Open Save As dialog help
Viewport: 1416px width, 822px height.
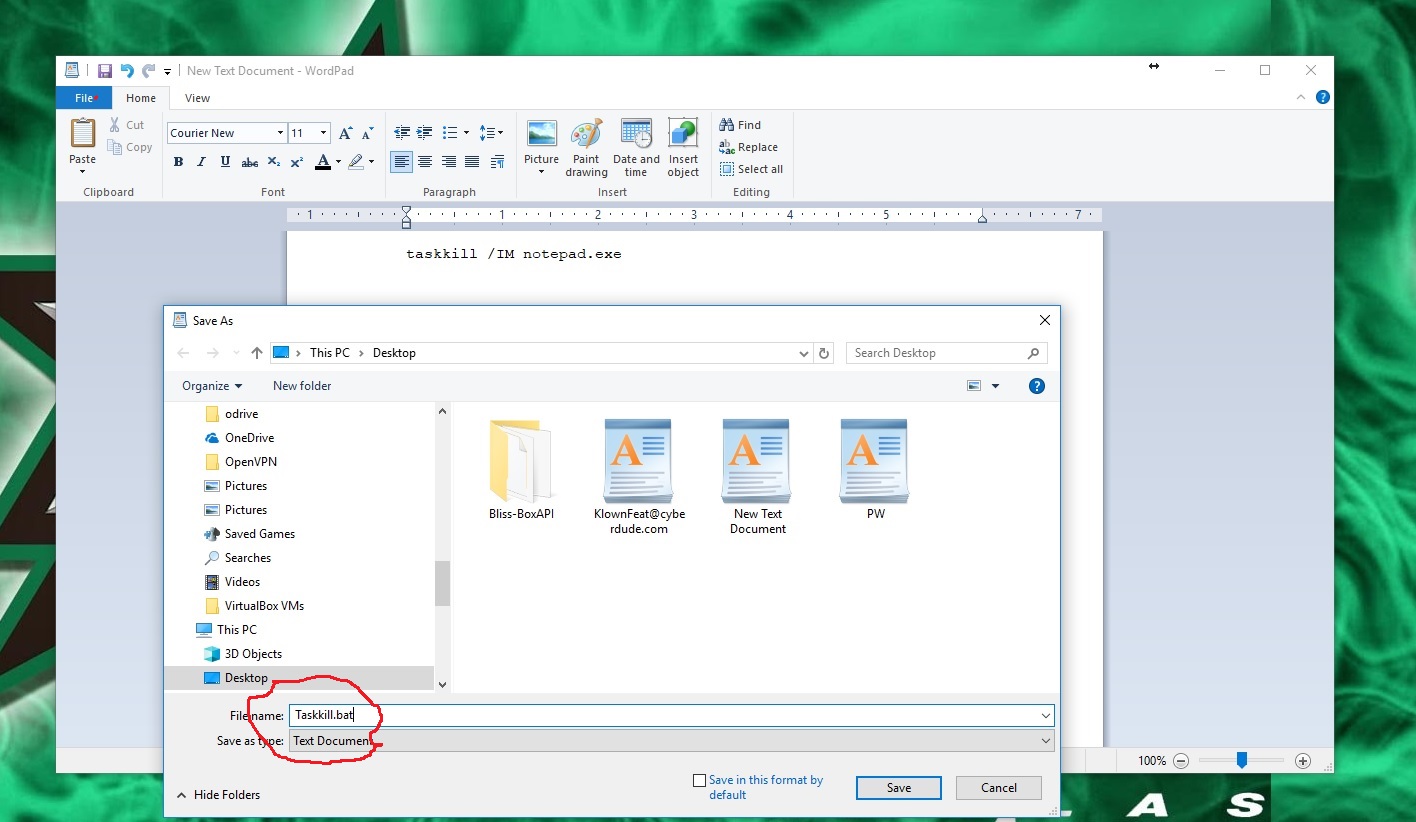pyautogui.click(x=1037, y=386)
